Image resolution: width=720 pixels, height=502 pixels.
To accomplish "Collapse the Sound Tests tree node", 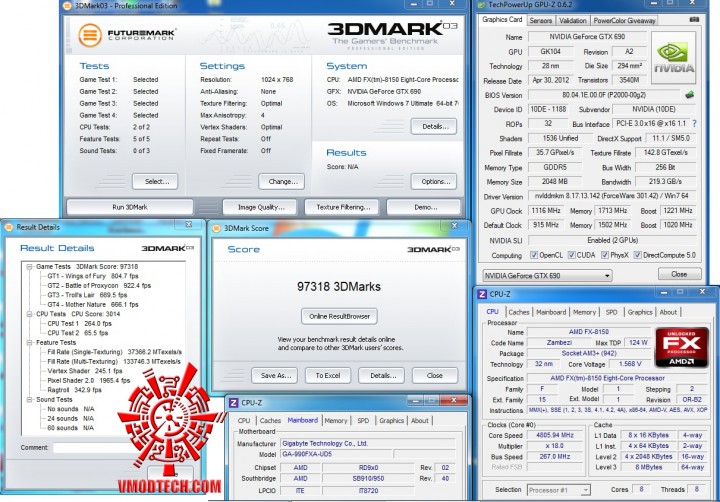I will coord(29,400).
